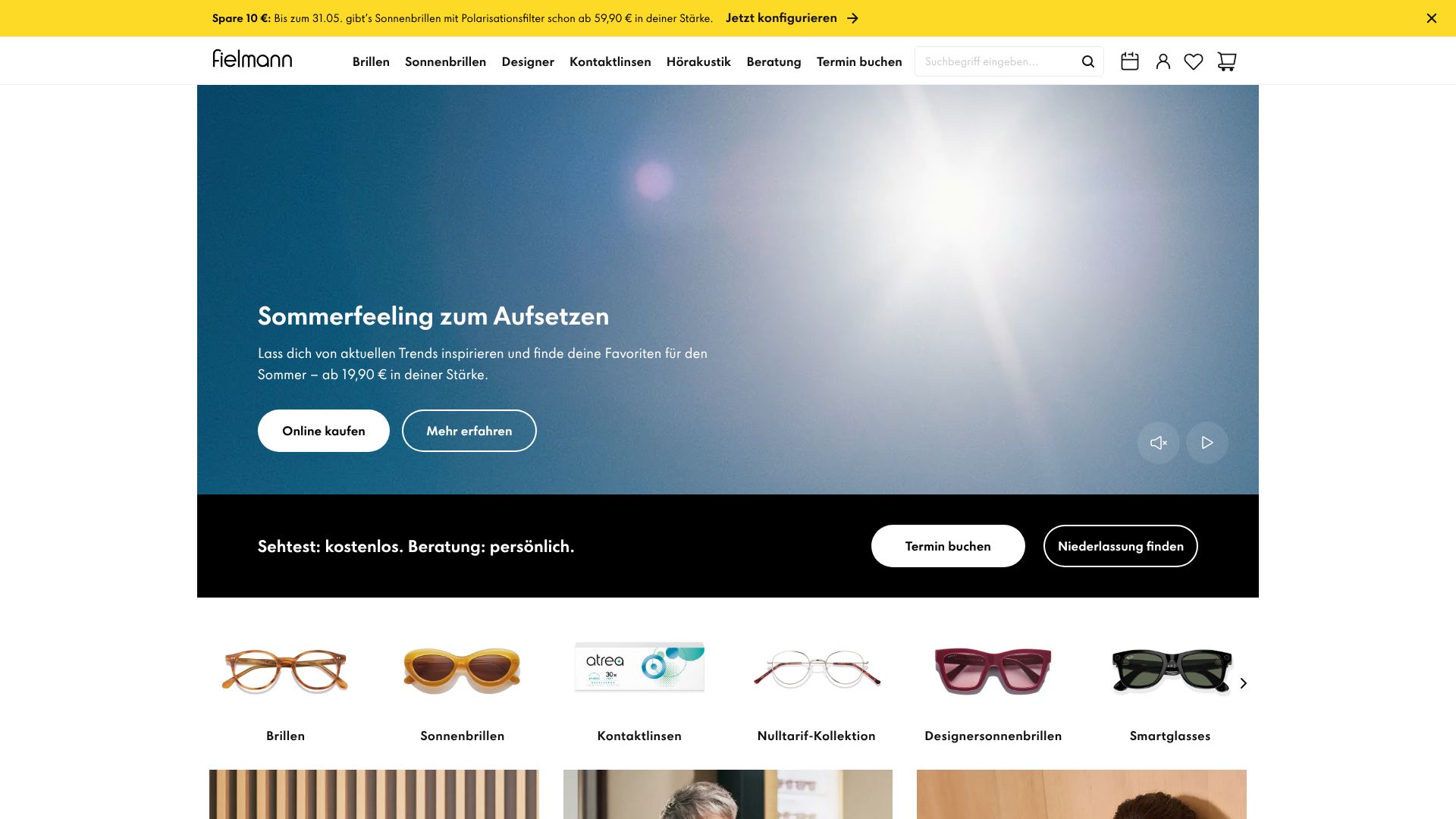Focus the Suchbegriff eingeben search field
The height and width of the screenshot is (819, 1456).
(998, 61)
